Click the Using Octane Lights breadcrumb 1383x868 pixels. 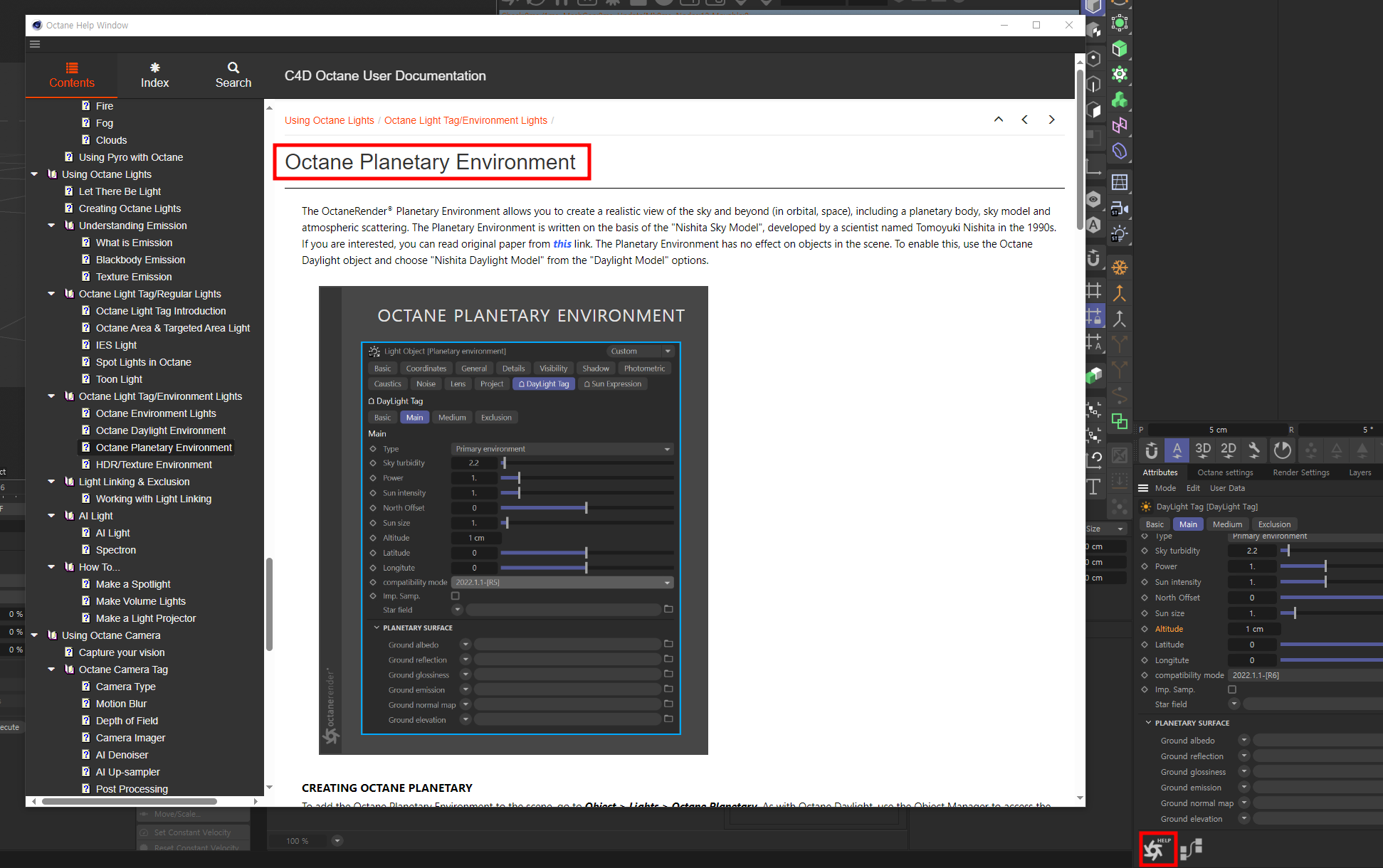[329, 120]
